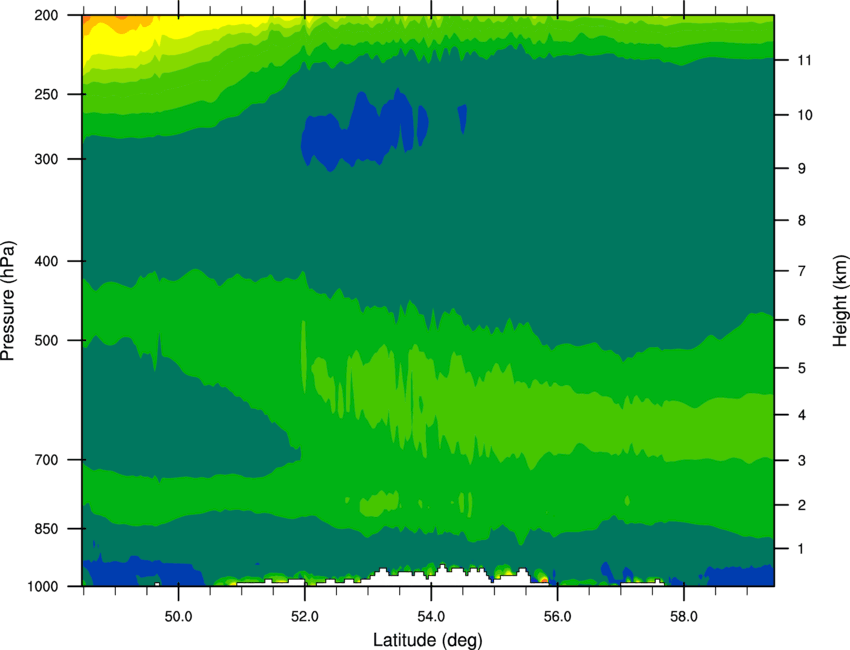Click the 9 km height tick label
This screenshot has width=850, height=650.
(x=802, y=169)
